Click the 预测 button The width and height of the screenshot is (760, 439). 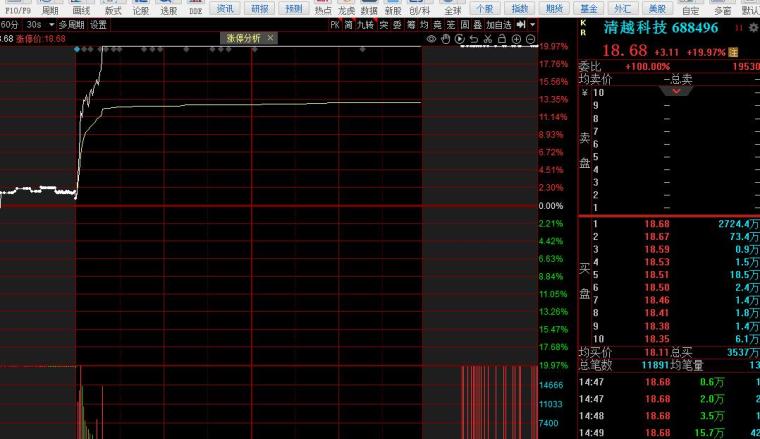[x=294, y=9]
